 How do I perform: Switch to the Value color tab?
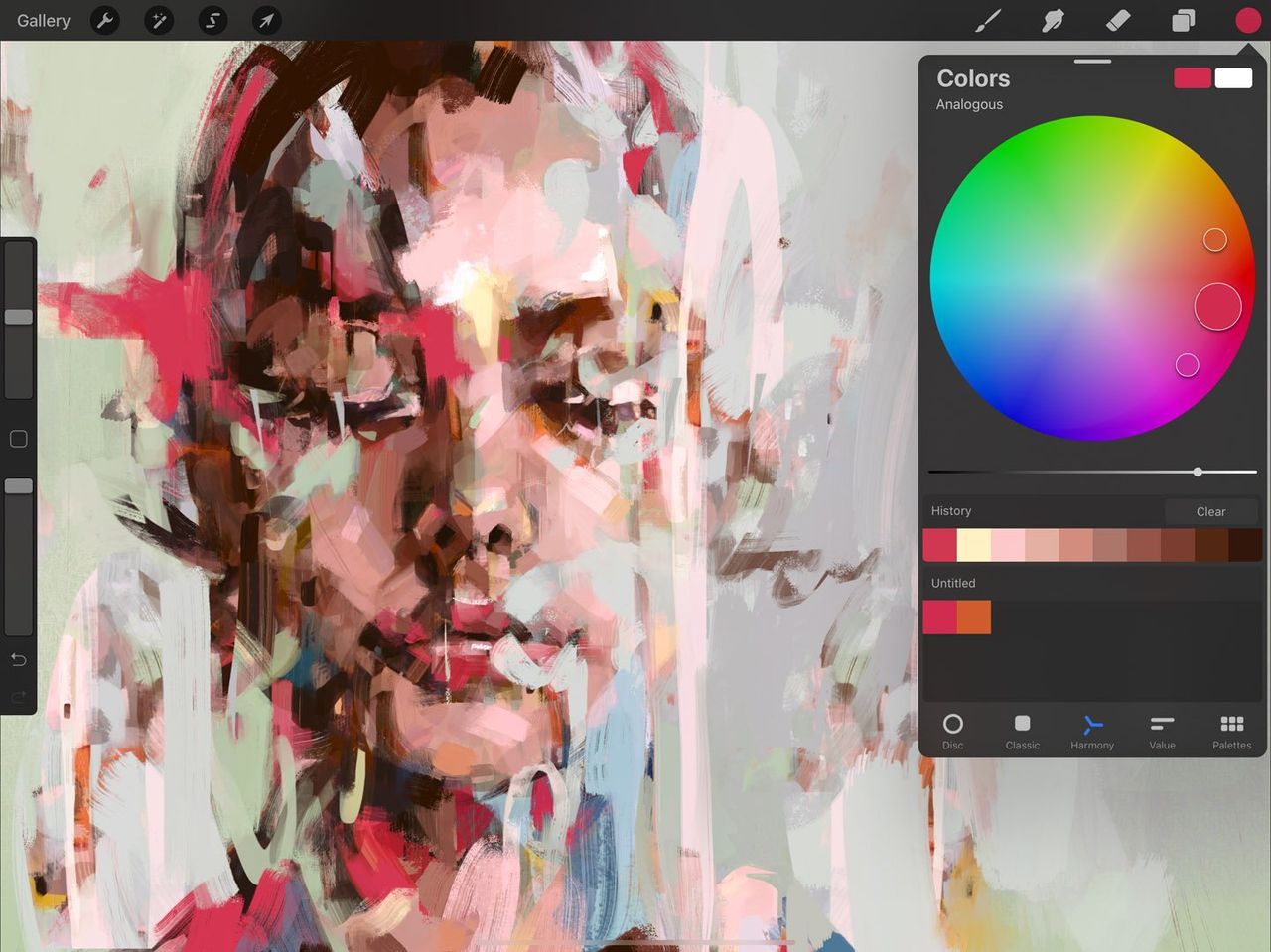pos(1162,731)
